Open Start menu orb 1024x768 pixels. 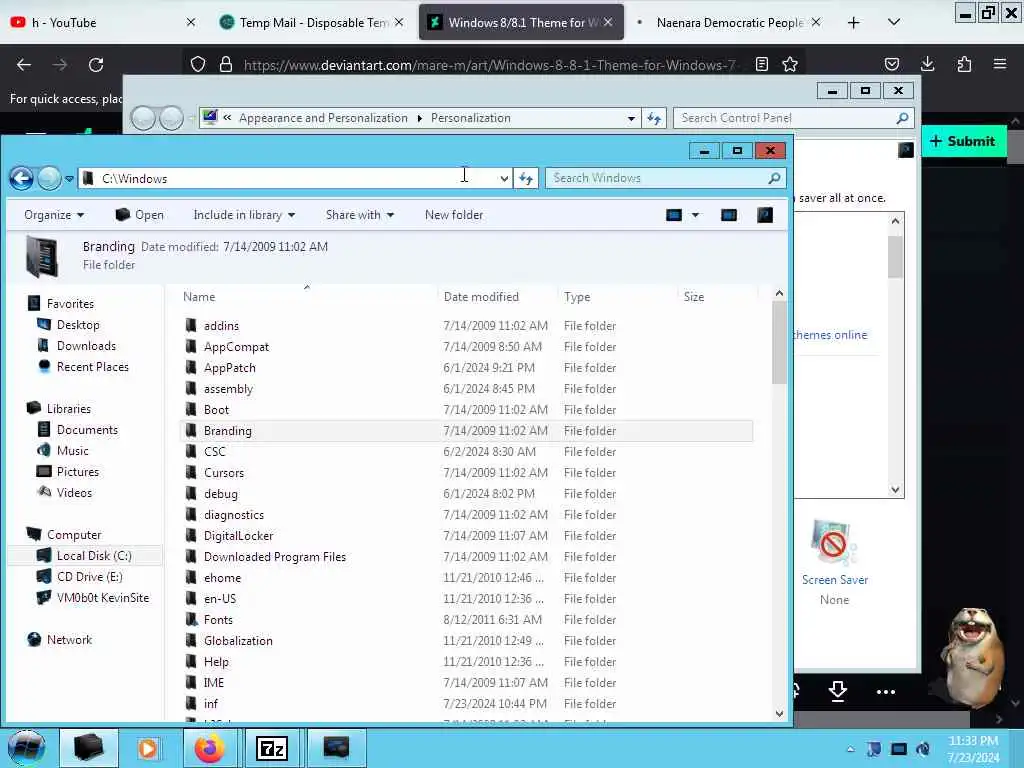click(x=26, y=748)
